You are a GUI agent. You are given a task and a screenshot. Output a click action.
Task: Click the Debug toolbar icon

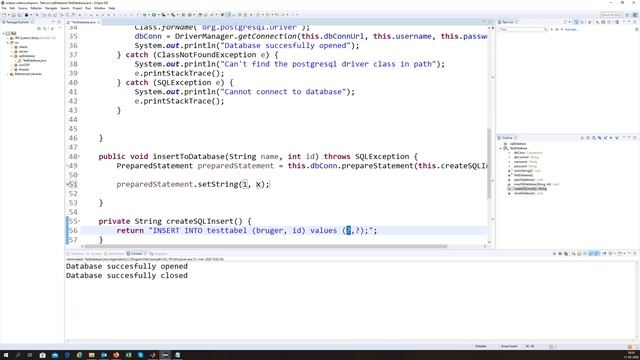(144, 15)
